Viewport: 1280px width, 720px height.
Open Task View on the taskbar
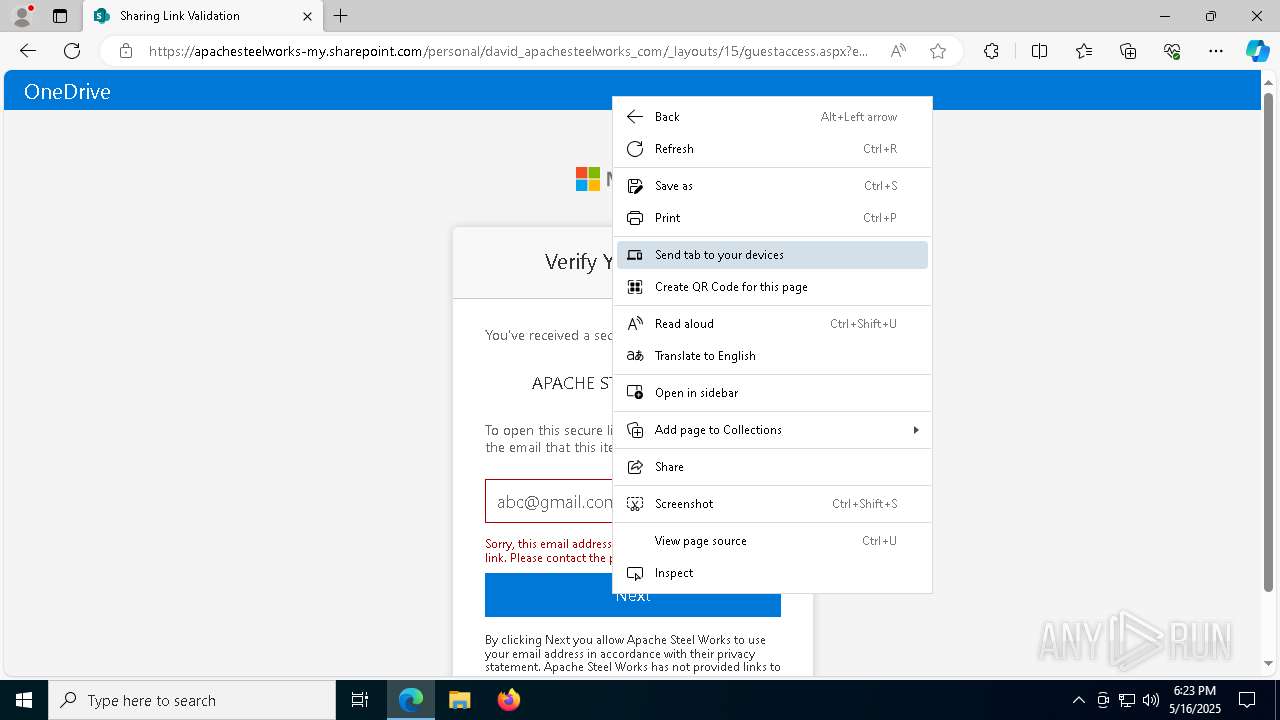tap(360, 700)
